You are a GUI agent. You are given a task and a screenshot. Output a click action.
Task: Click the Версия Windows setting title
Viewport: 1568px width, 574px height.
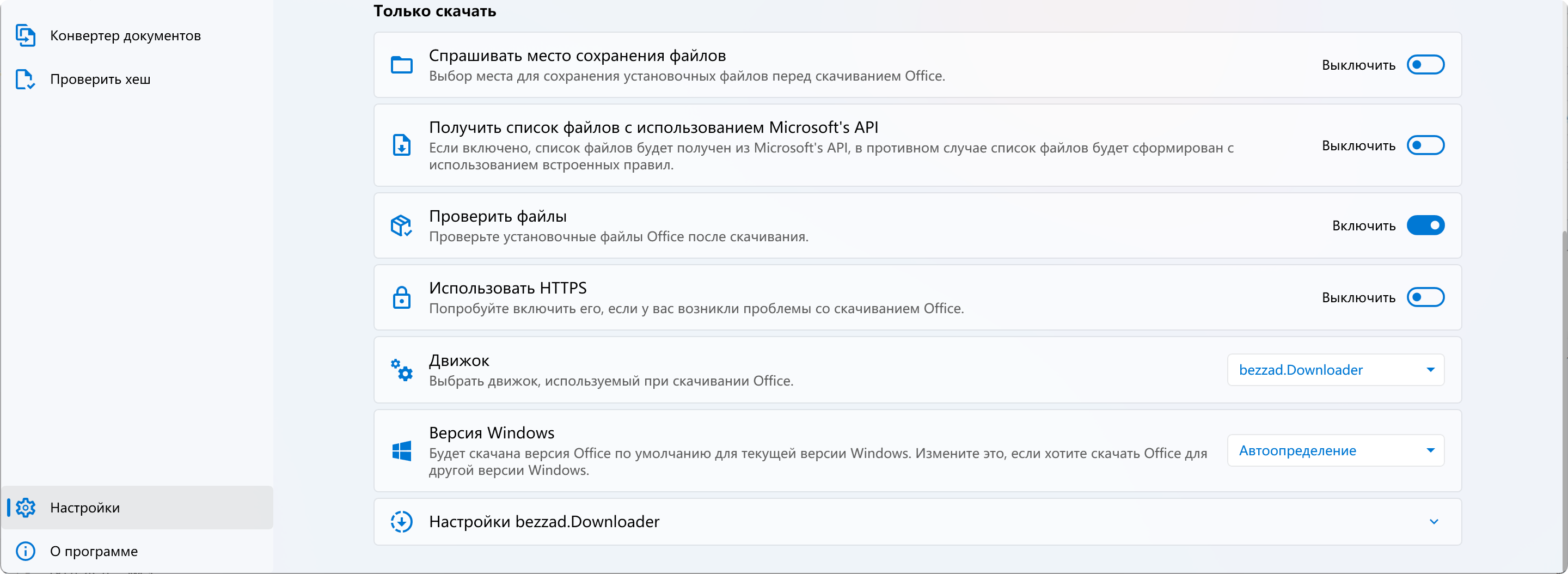(492, 433)
